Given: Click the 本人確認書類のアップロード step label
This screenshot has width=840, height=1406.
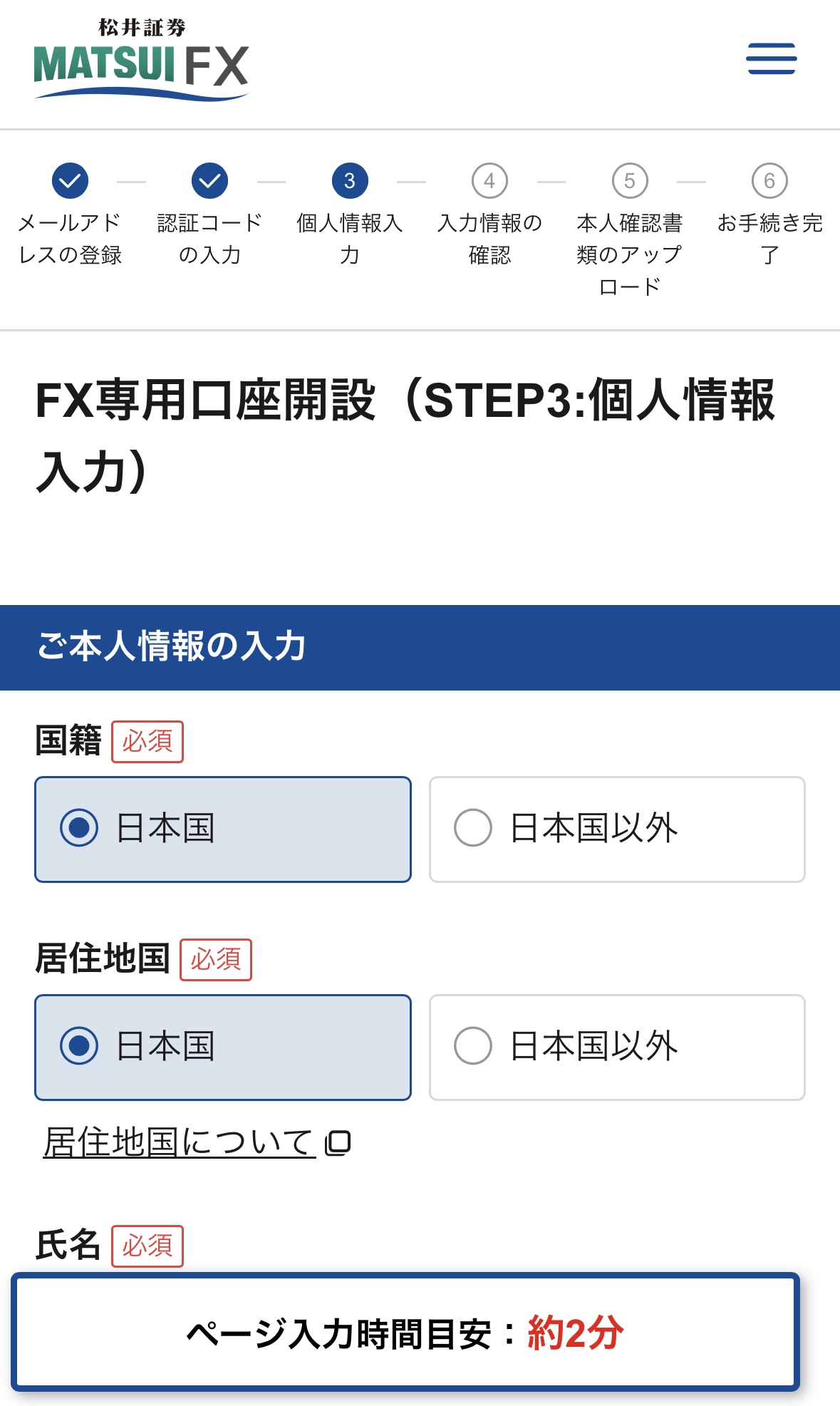Looking at the screenshot, I should coord(629,254).
